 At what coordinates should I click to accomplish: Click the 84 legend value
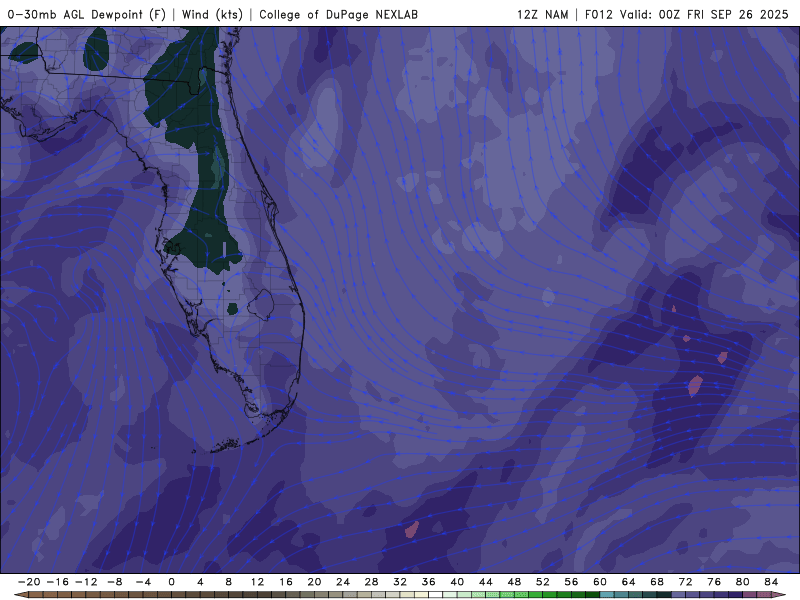tap(771, 582)
